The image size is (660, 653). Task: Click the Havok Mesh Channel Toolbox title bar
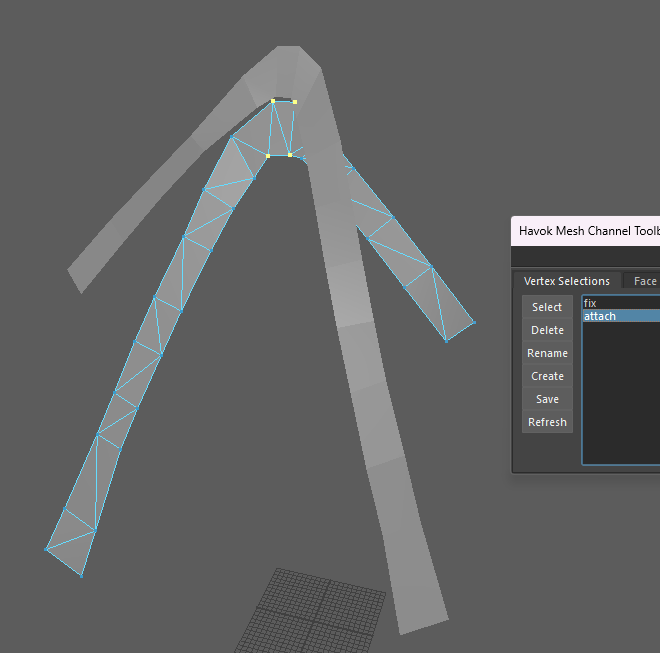585,231
